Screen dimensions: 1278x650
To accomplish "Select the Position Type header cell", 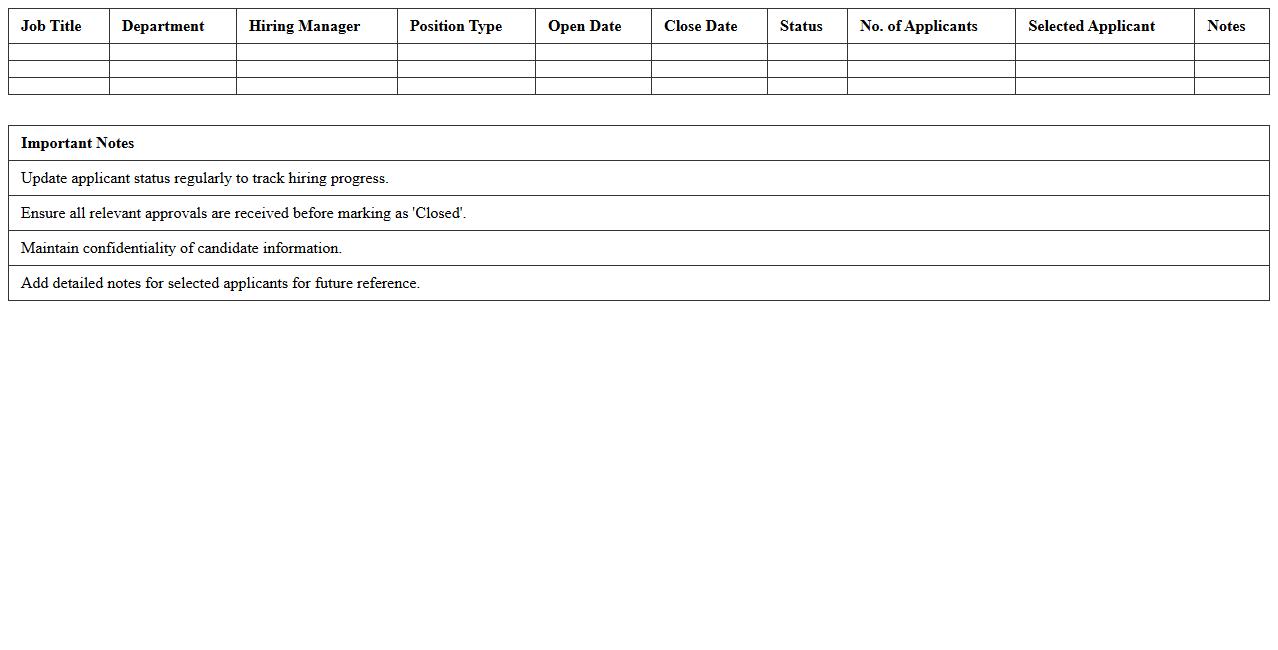I will [x=456, y=26].
